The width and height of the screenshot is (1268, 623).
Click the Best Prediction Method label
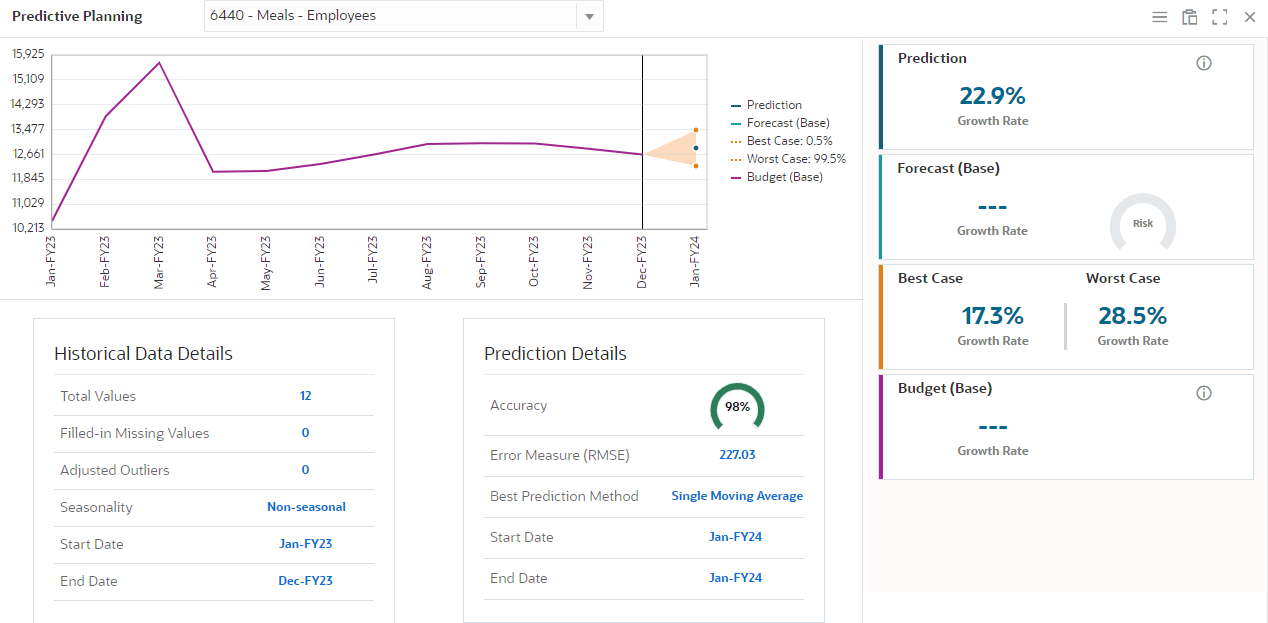564,496
